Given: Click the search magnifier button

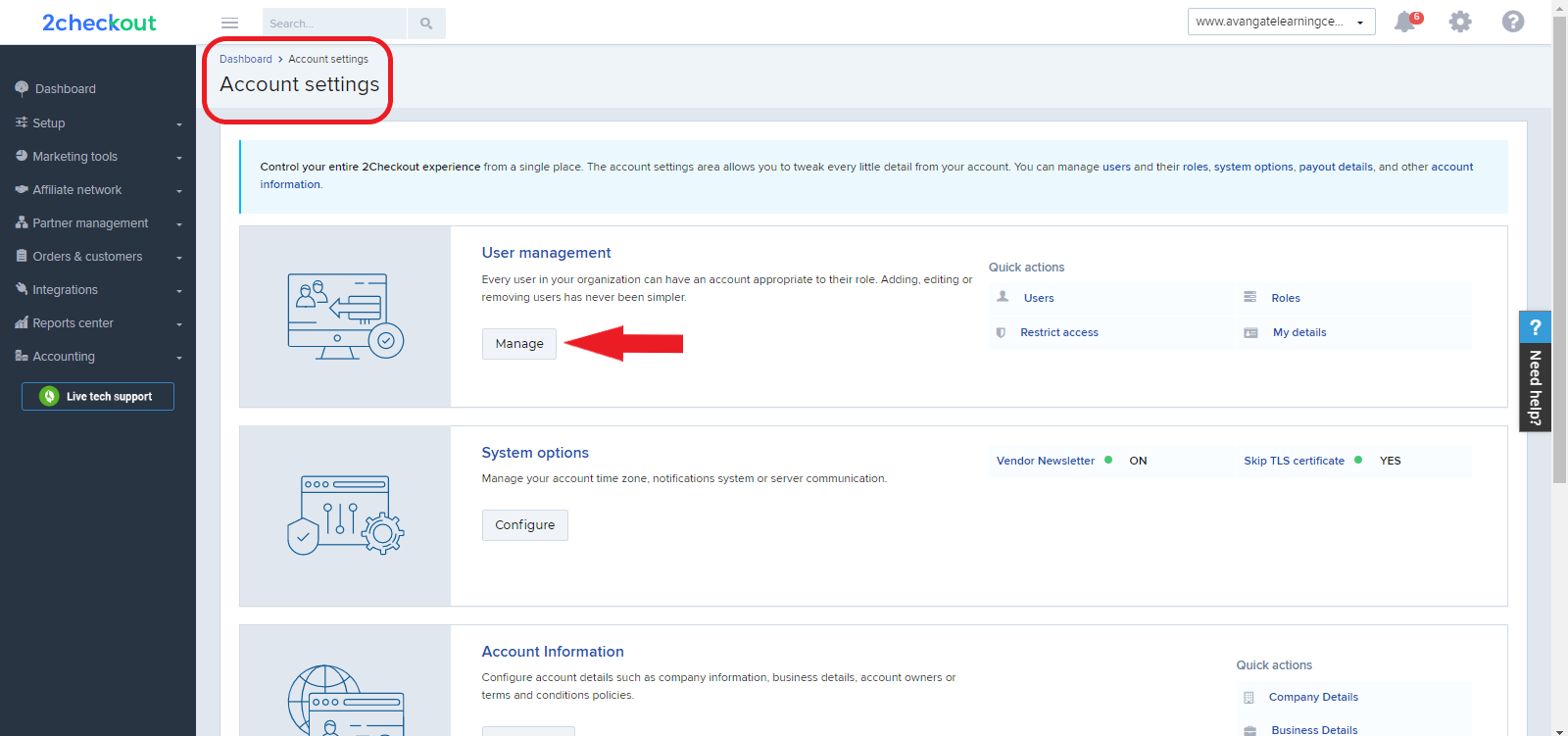Looking at the screenshot, I should pos(426,24).
